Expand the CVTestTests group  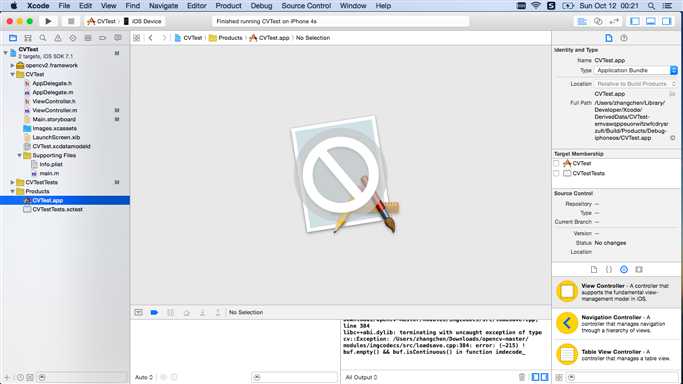(13, 182)
